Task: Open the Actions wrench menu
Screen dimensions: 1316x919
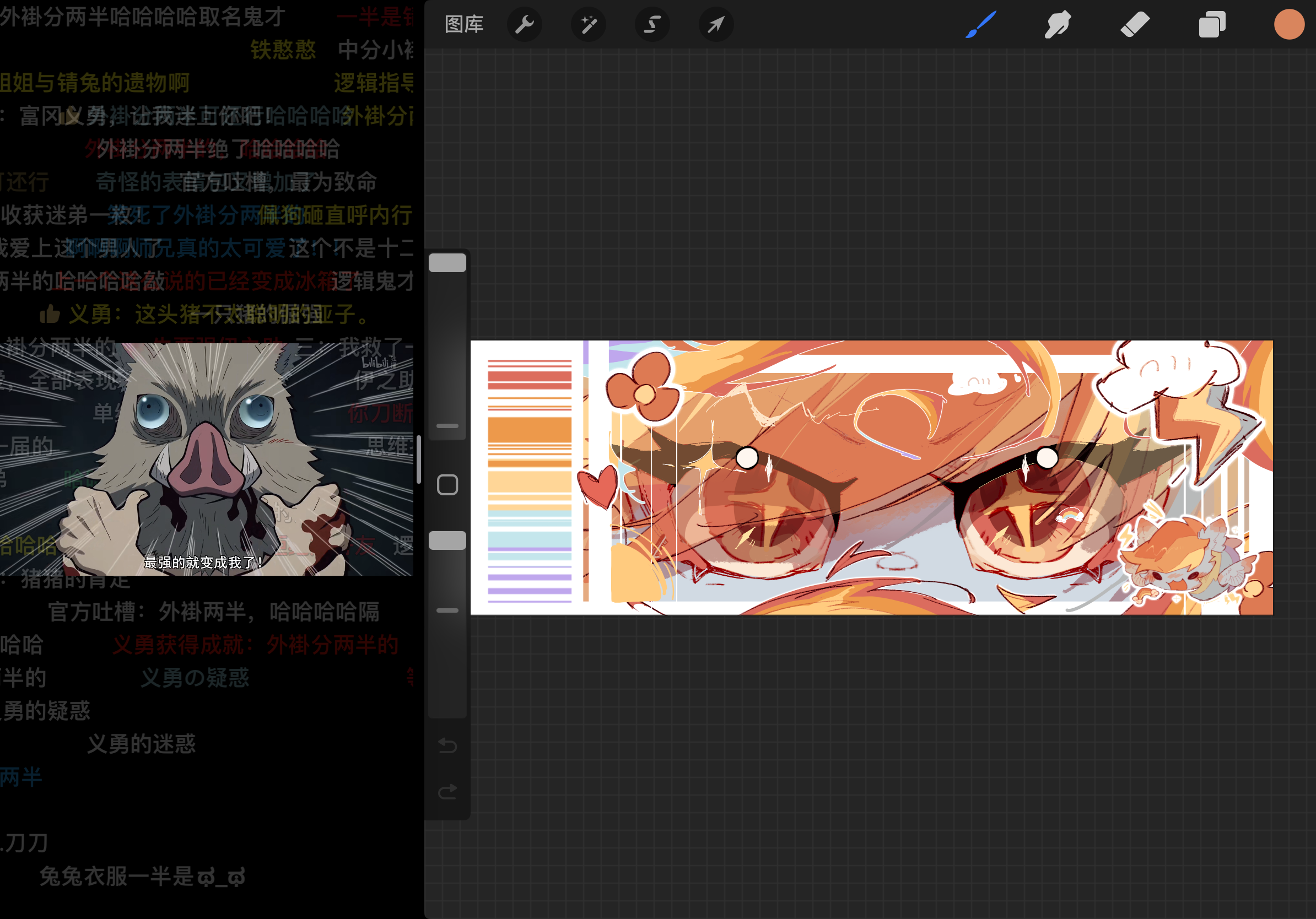Action: pos(525,25)
